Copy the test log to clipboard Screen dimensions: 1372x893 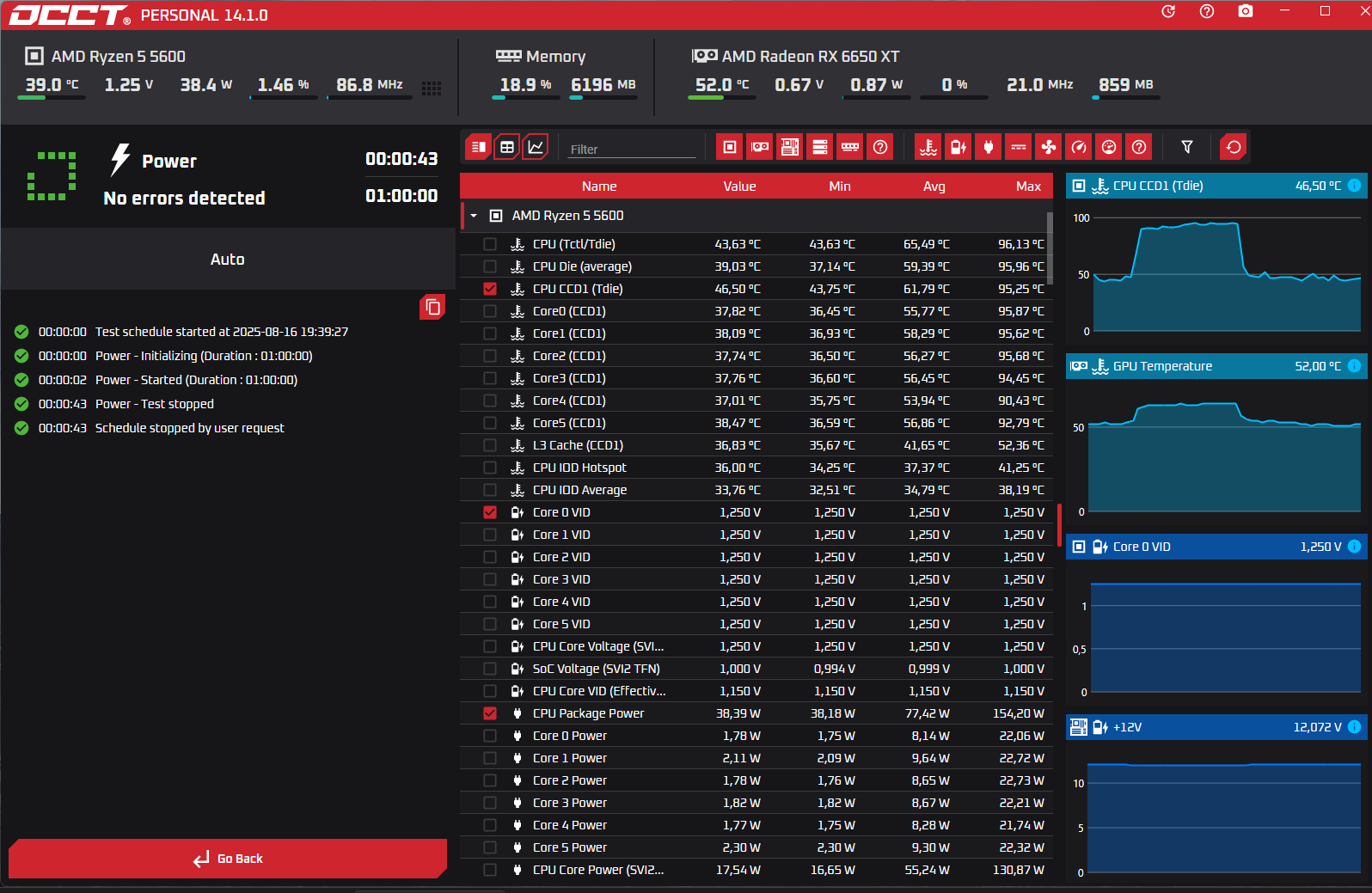click(432, 307)
